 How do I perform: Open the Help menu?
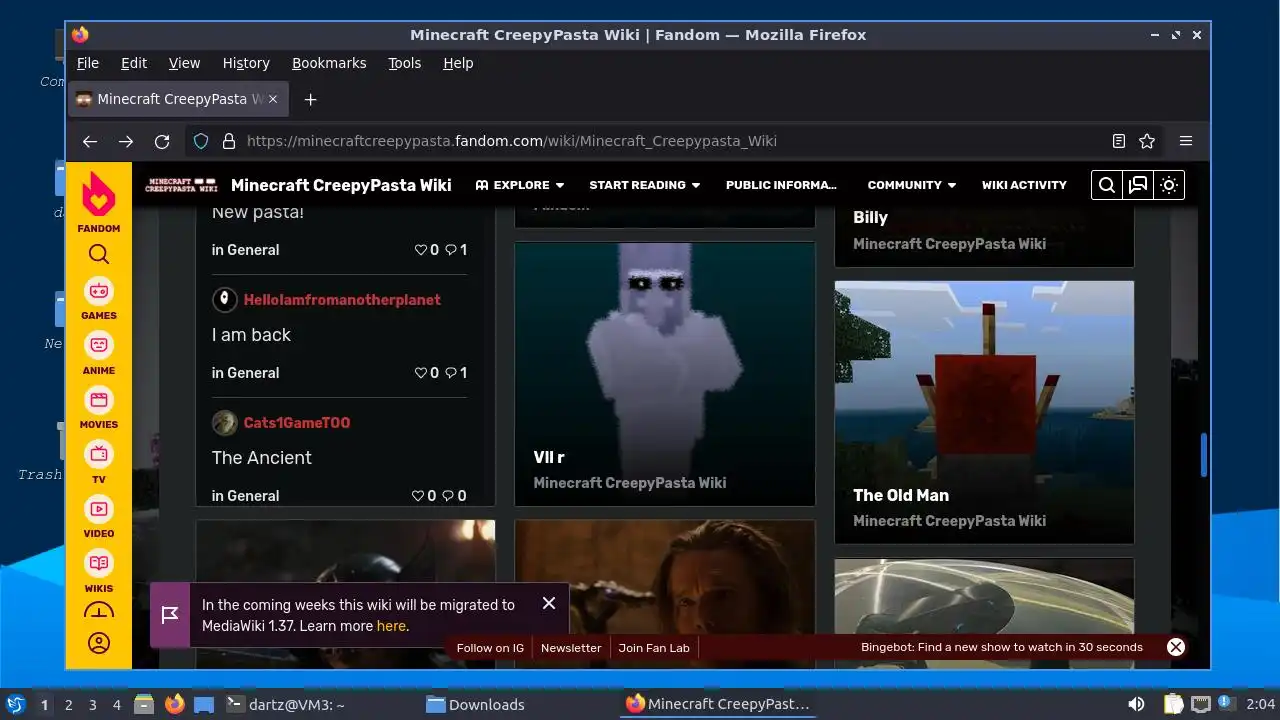(458, 63)
